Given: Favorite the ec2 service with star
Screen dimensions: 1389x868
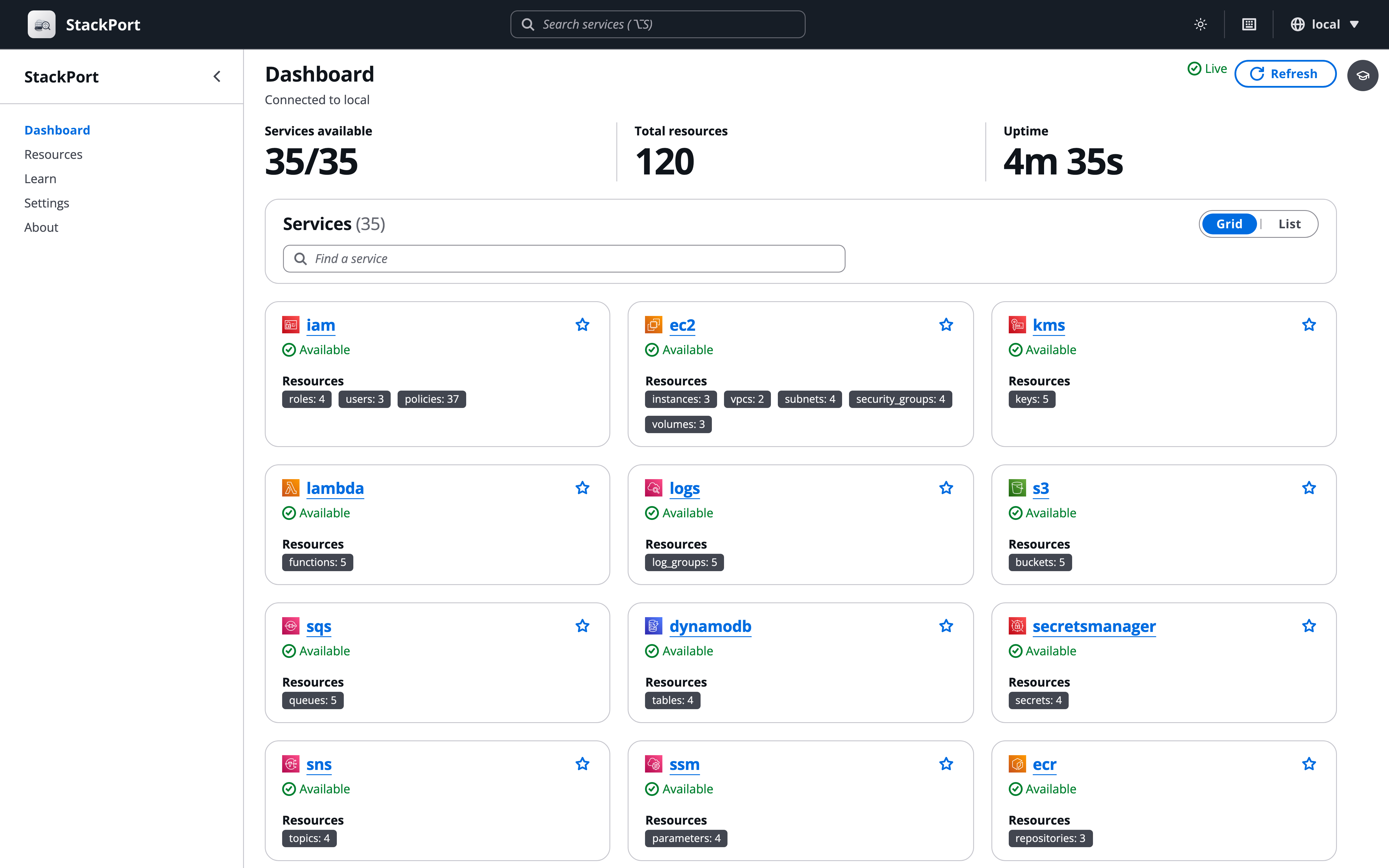Looking at the screenshot, I should (x=946, y=325).
